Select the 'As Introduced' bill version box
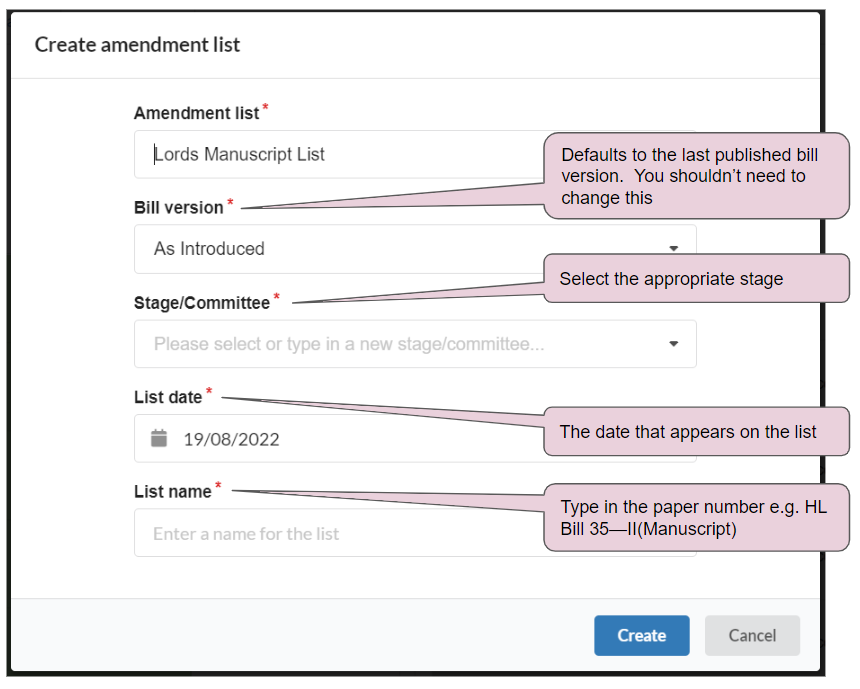This screenshot has width=860, height=689. [x=415, y=249]
